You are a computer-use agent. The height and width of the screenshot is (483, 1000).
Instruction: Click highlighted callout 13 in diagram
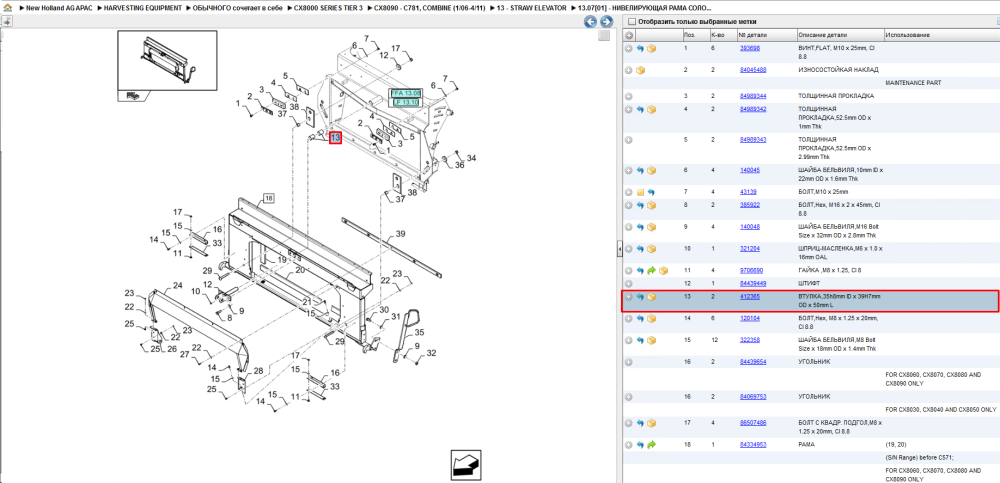(x=335, y=137)
